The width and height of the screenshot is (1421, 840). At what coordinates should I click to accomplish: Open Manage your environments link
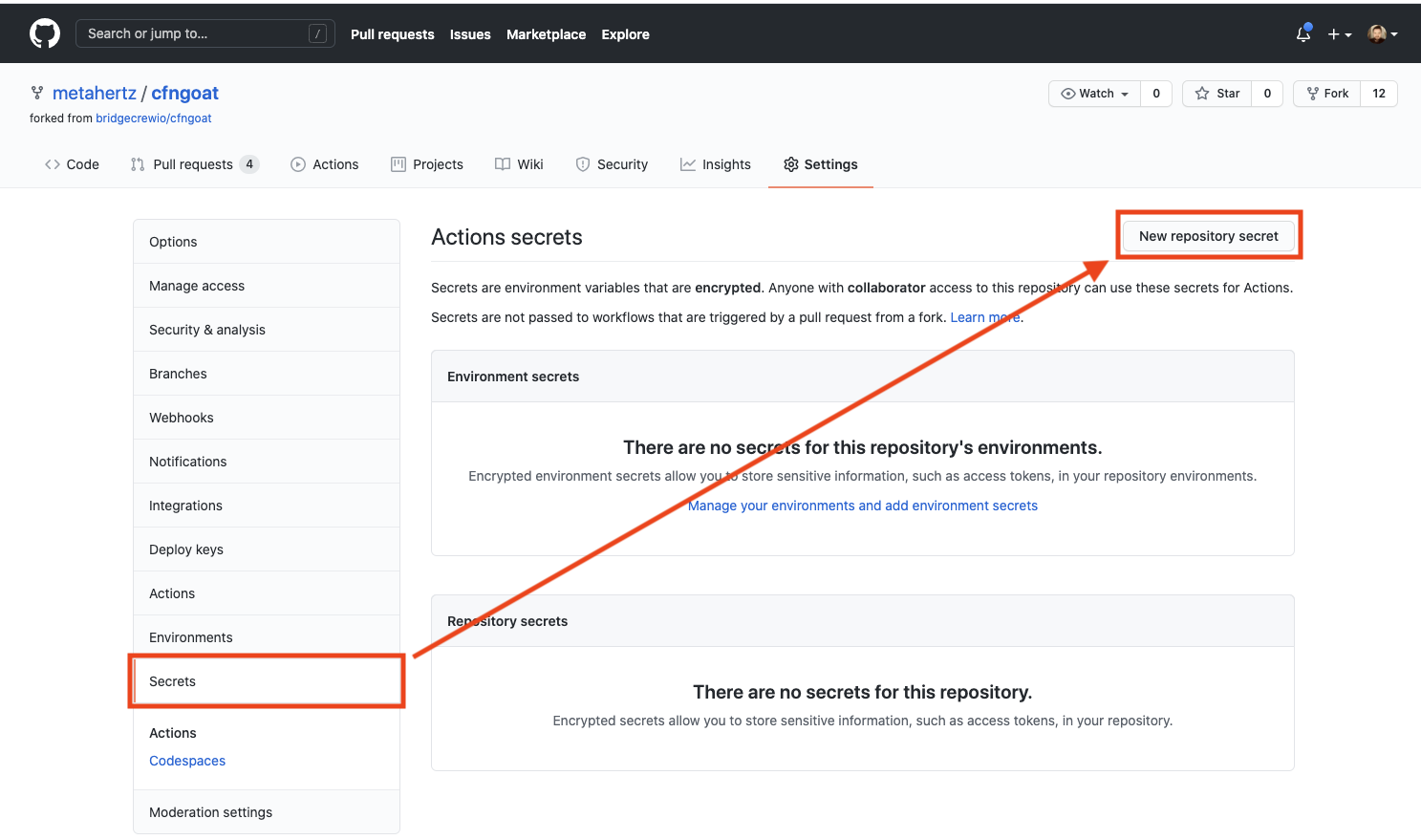pyautogui.click(x=863, y=506)
